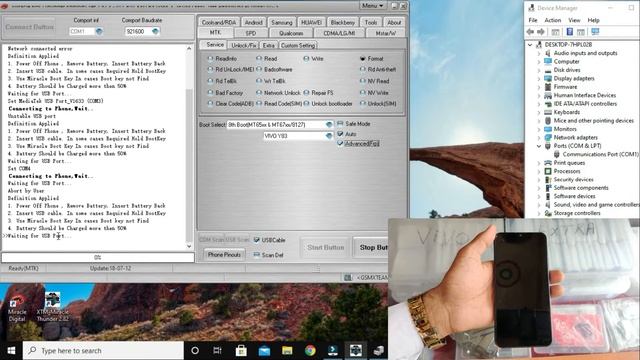Click log panel scroll up arrow

[x=189, y=48]
